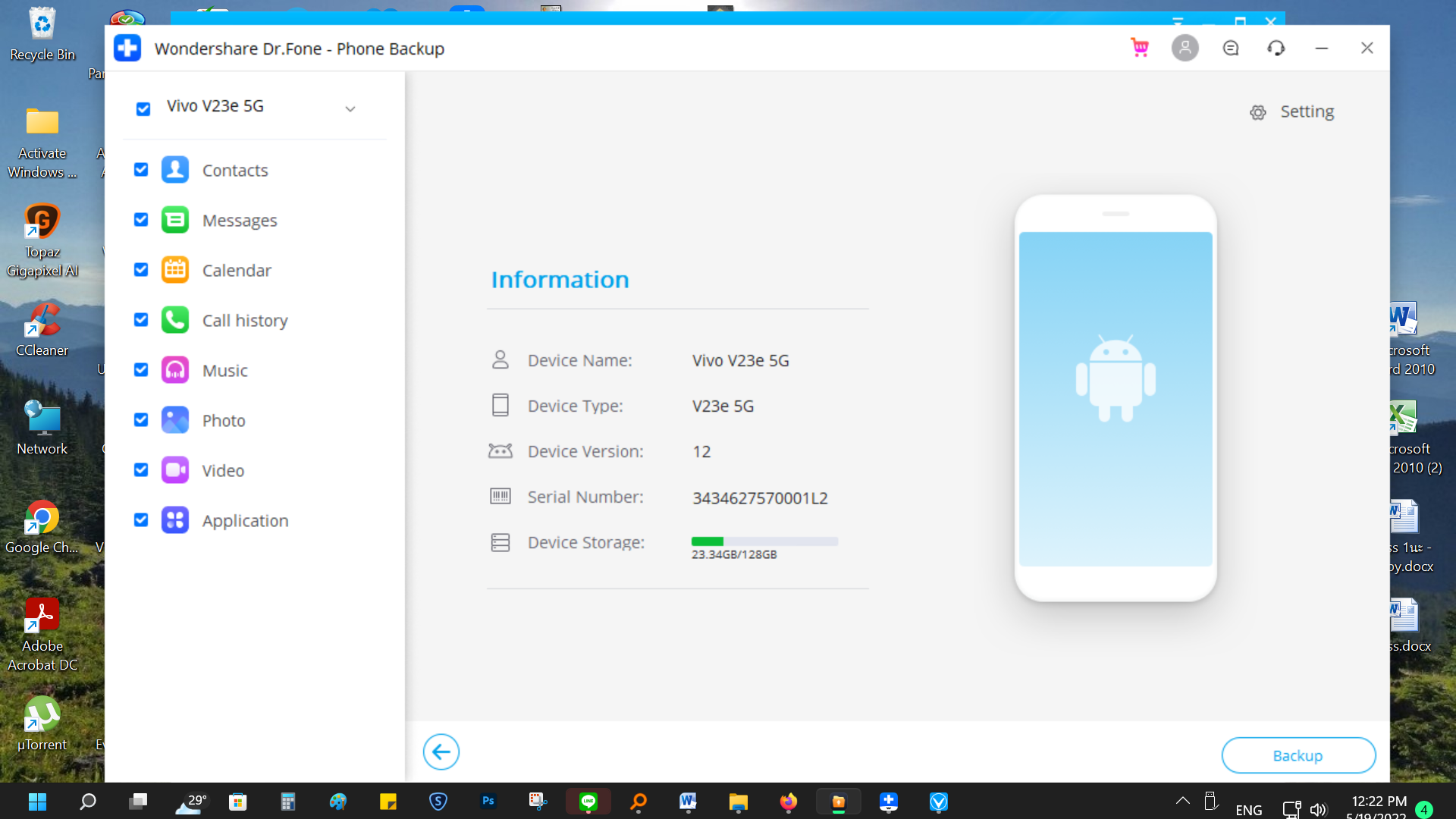Click the orange Calendar icon
The width and height of the screenshot is (1456, 819).
pyautogui.click(x=175, y=270)
